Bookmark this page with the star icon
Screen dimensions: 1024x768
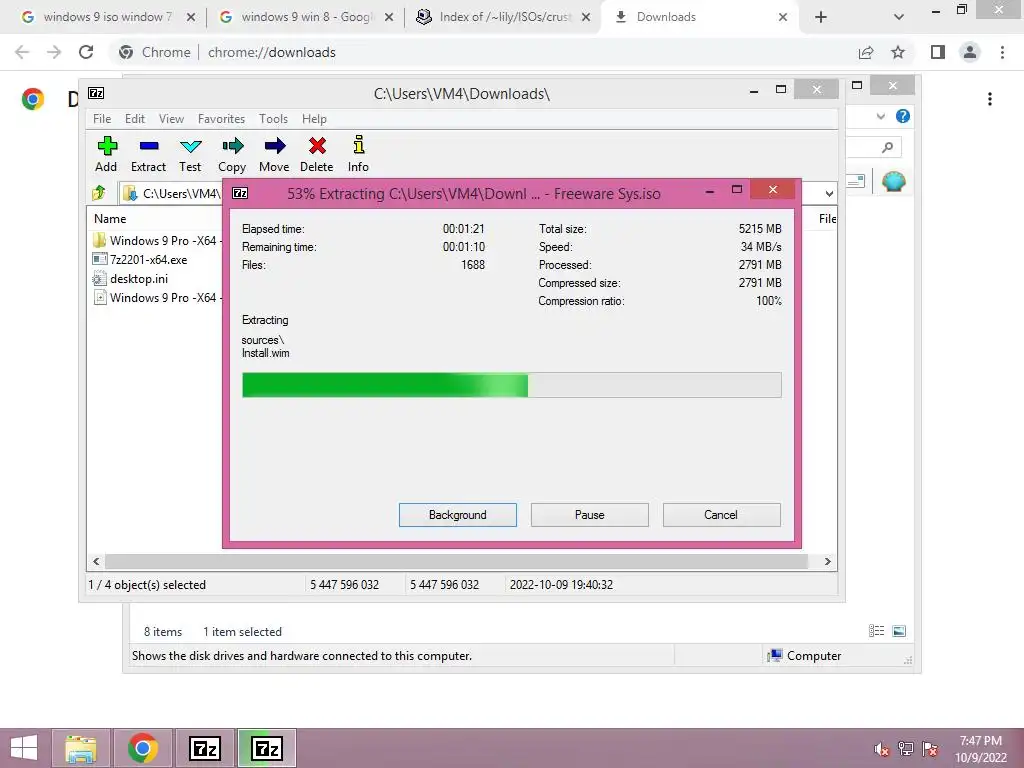(x=898, y=52)
